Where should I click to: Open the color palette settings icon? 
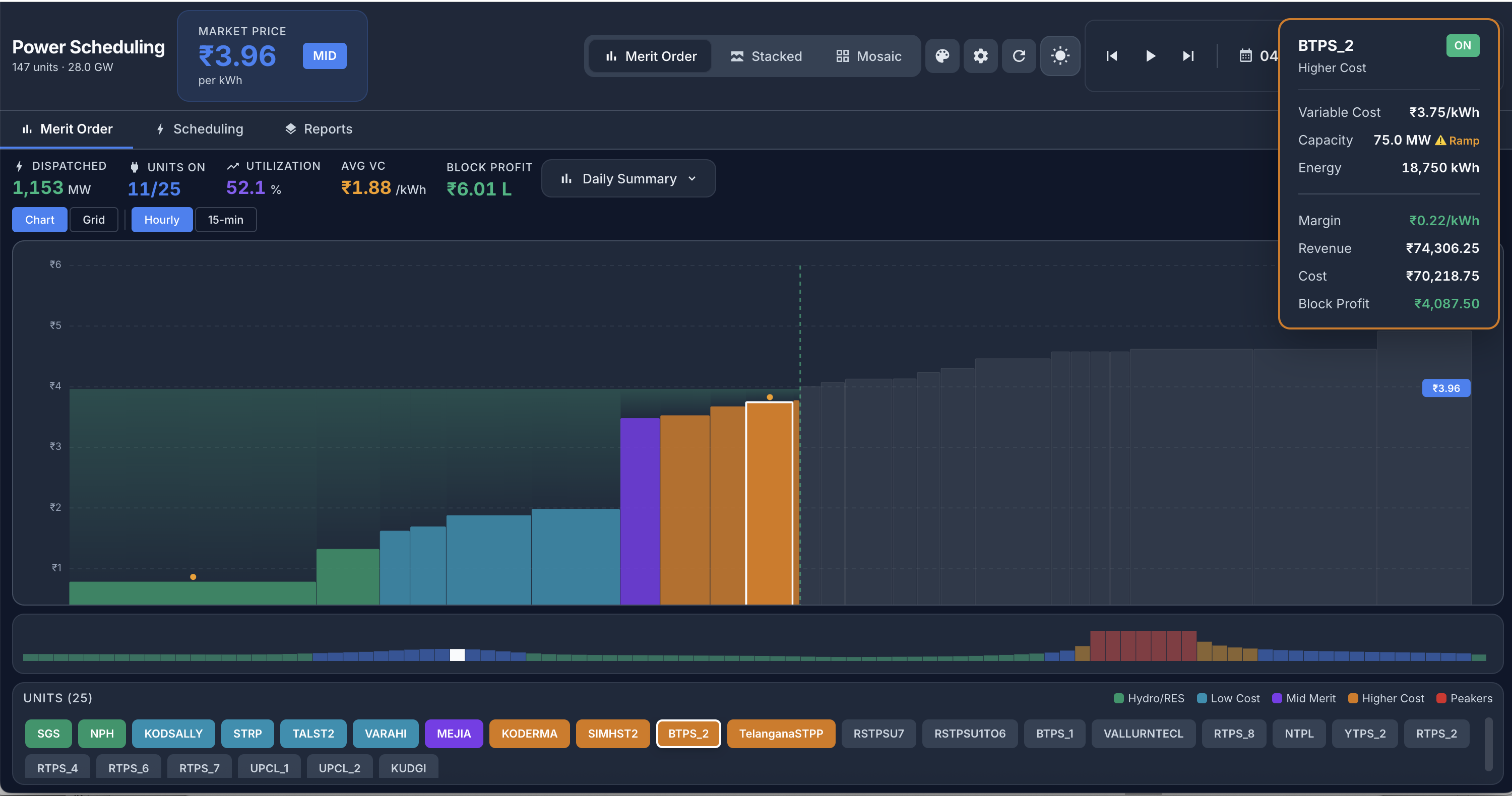tap(941, 56)
